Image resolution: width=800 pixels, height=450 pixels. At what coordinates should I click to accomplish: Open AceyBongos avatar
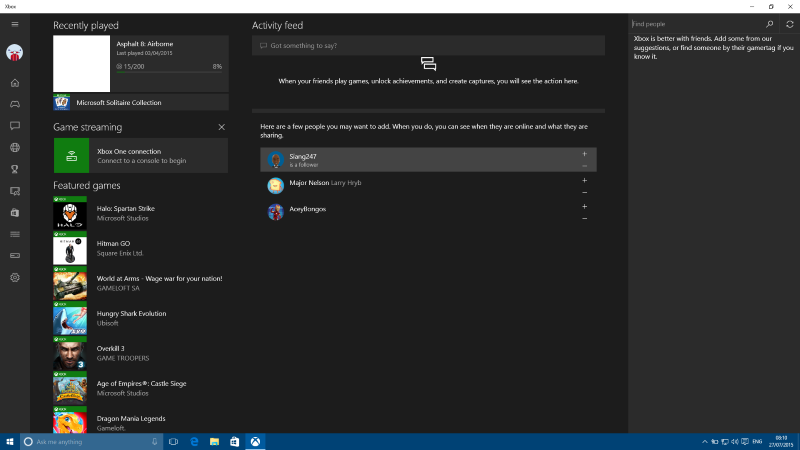pos(276,212)
